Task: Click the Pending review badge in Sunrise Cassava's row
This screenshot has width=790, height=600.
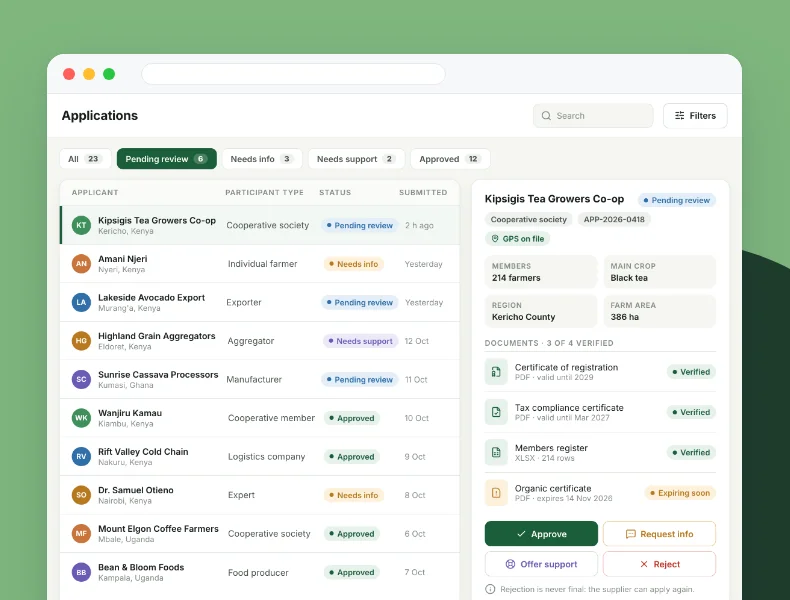Action: (360, 379)
